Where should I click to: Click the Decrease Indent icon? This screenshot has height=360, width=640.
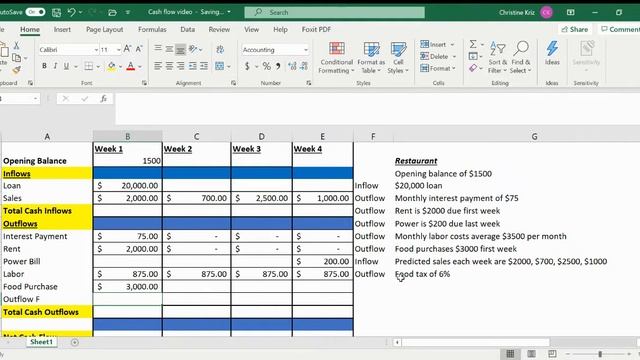(x=193, y=66)
